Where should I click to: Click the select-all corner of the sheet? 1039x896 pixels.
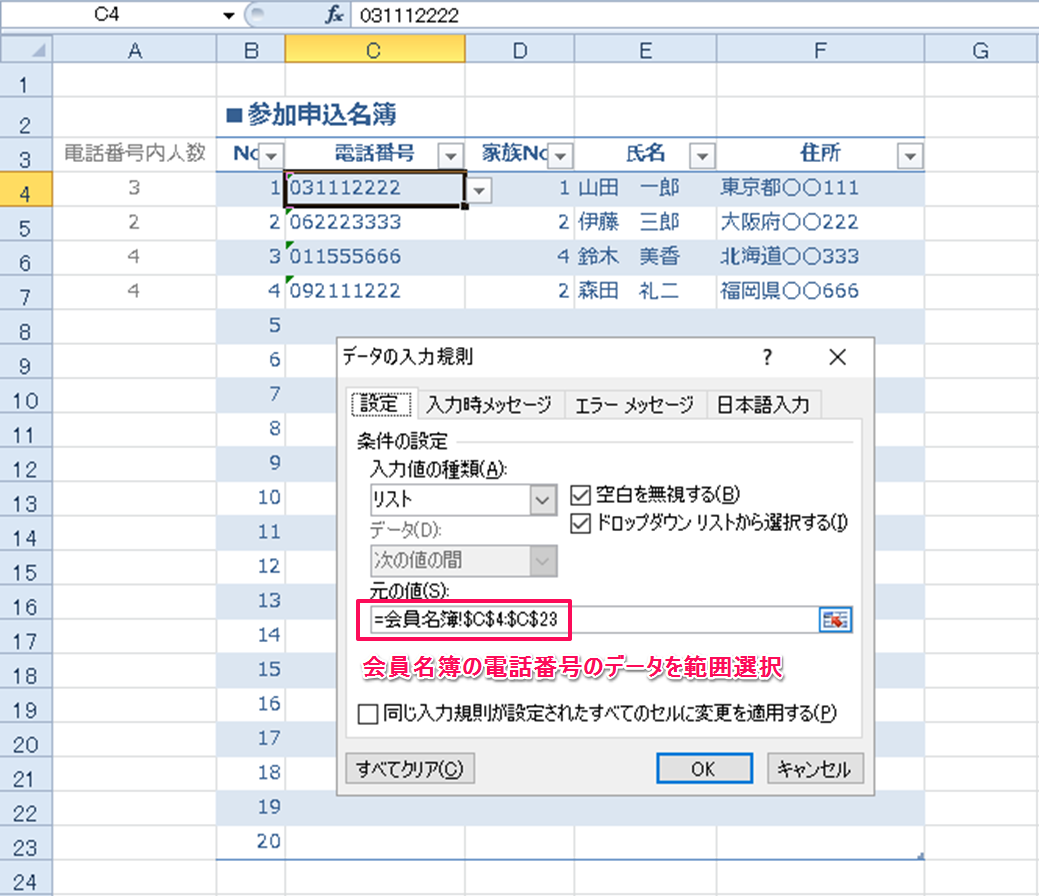[x=26, y=49]
